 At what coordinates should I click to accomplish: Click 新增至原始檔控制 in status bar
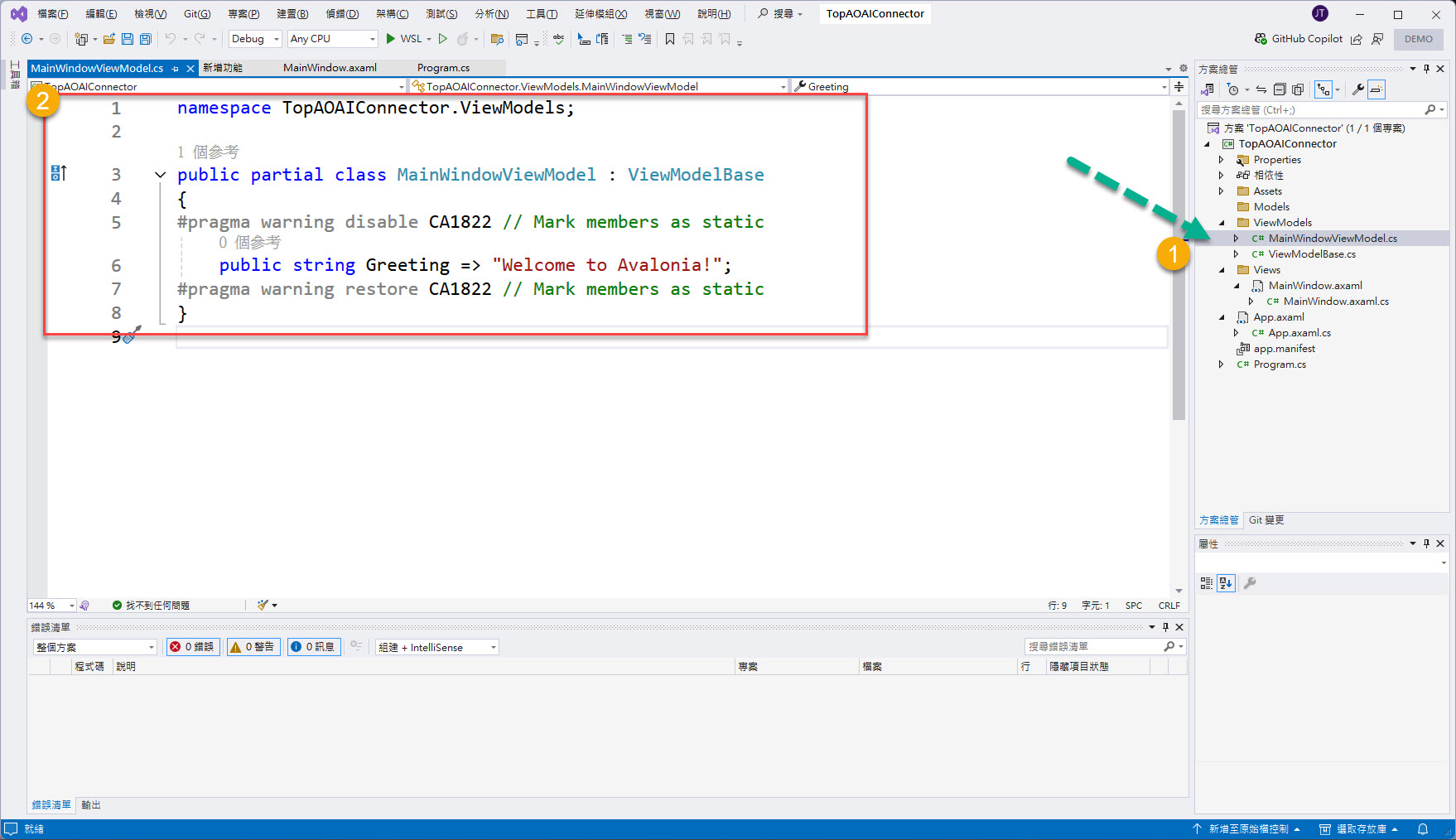[x=1247, y=829]
